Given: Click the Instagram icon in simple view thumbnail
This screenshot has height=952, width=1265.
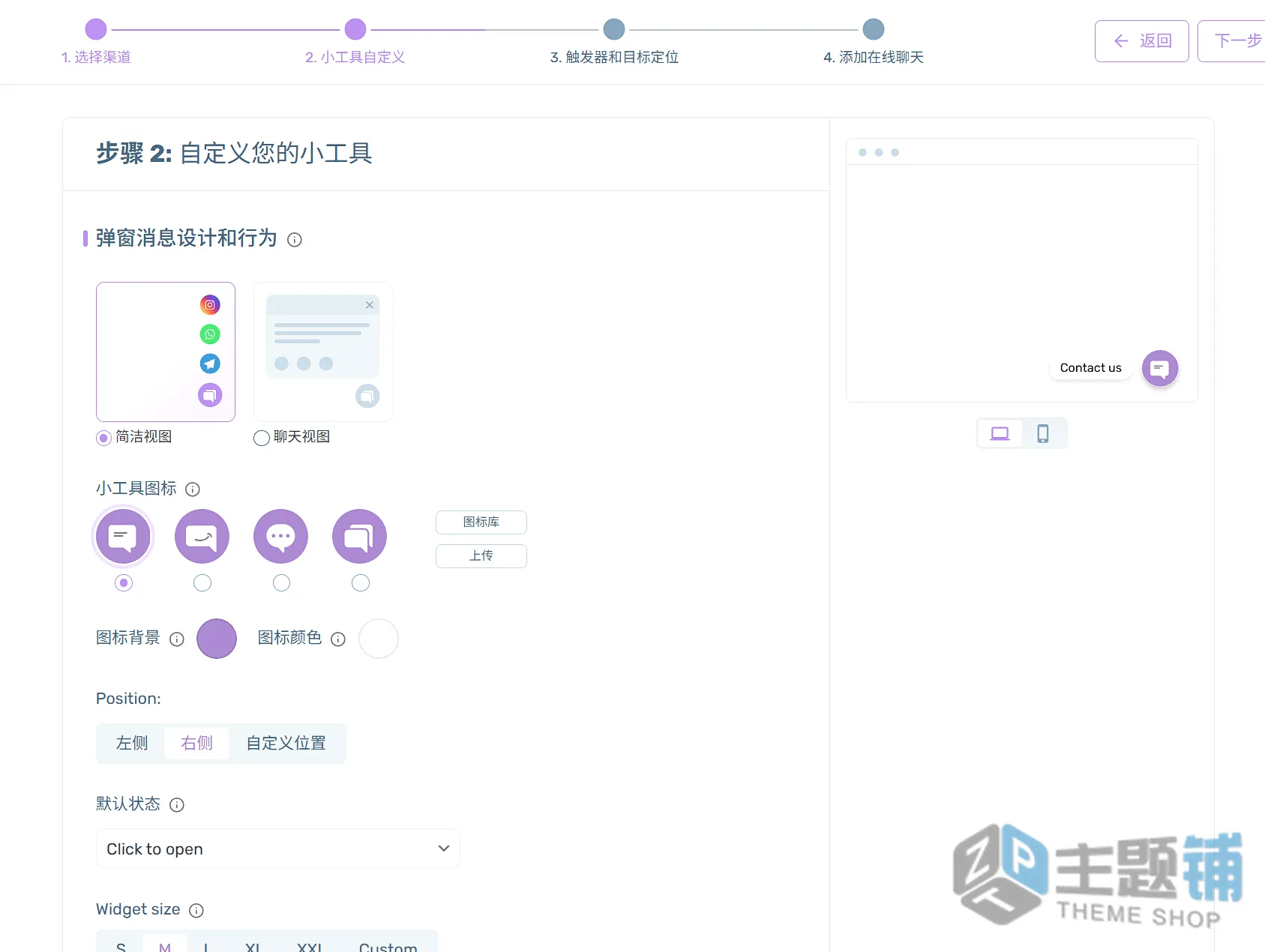Looking at the screenshot, I should 210,305.
